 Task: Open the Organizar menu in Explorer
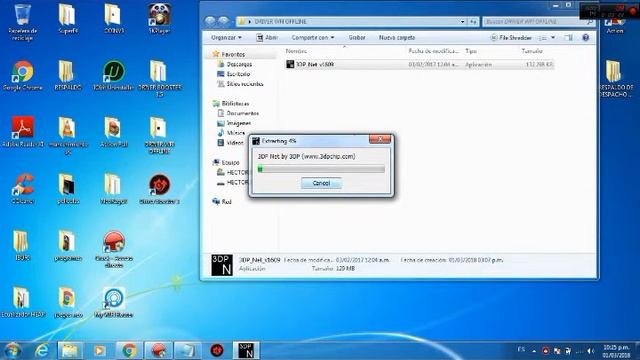pyautogui.click(x=226, y=38)
